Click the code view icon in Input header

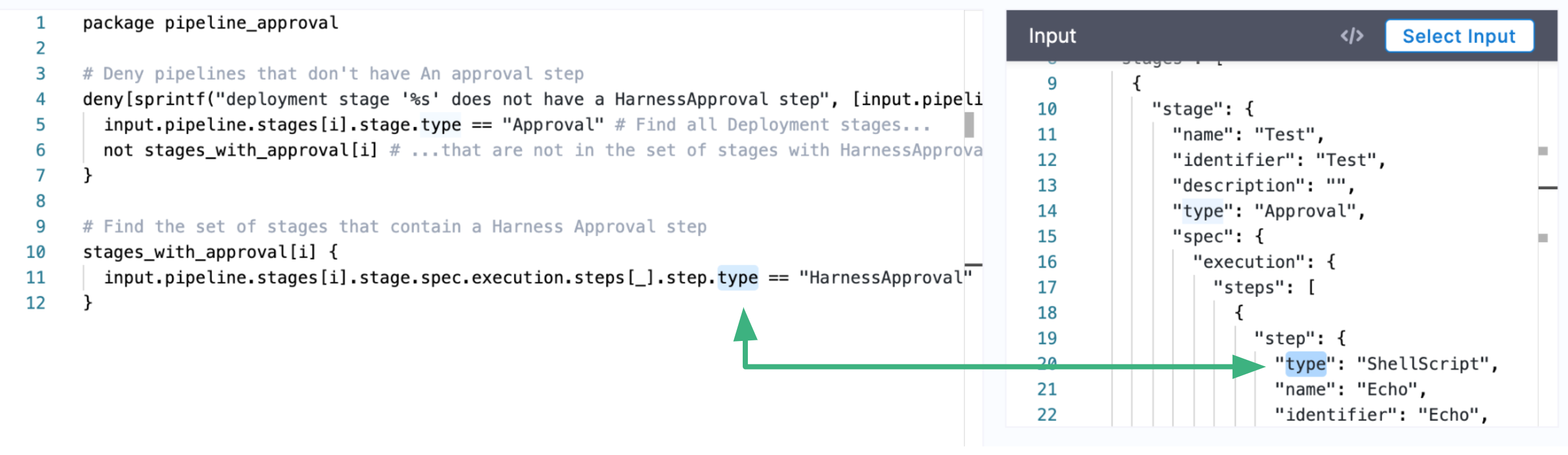pos(1351,36)
